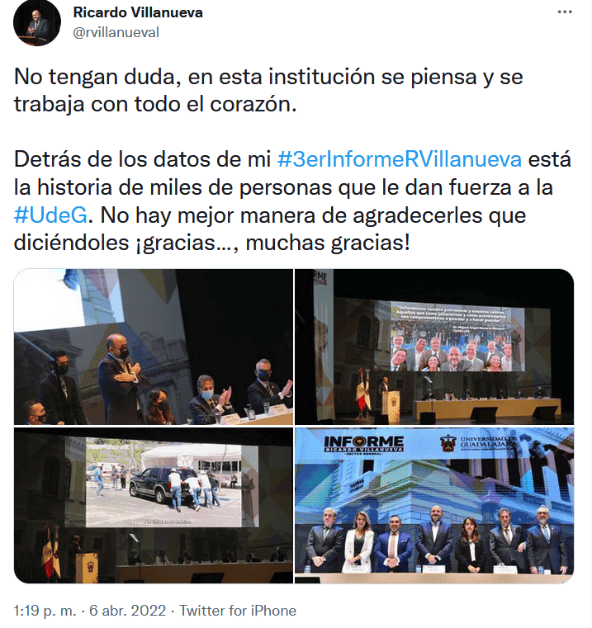Click the INFORME Ricardo Villanueva logo in photo
Viewport: 592px width, 628px height.
click(364, 444)
